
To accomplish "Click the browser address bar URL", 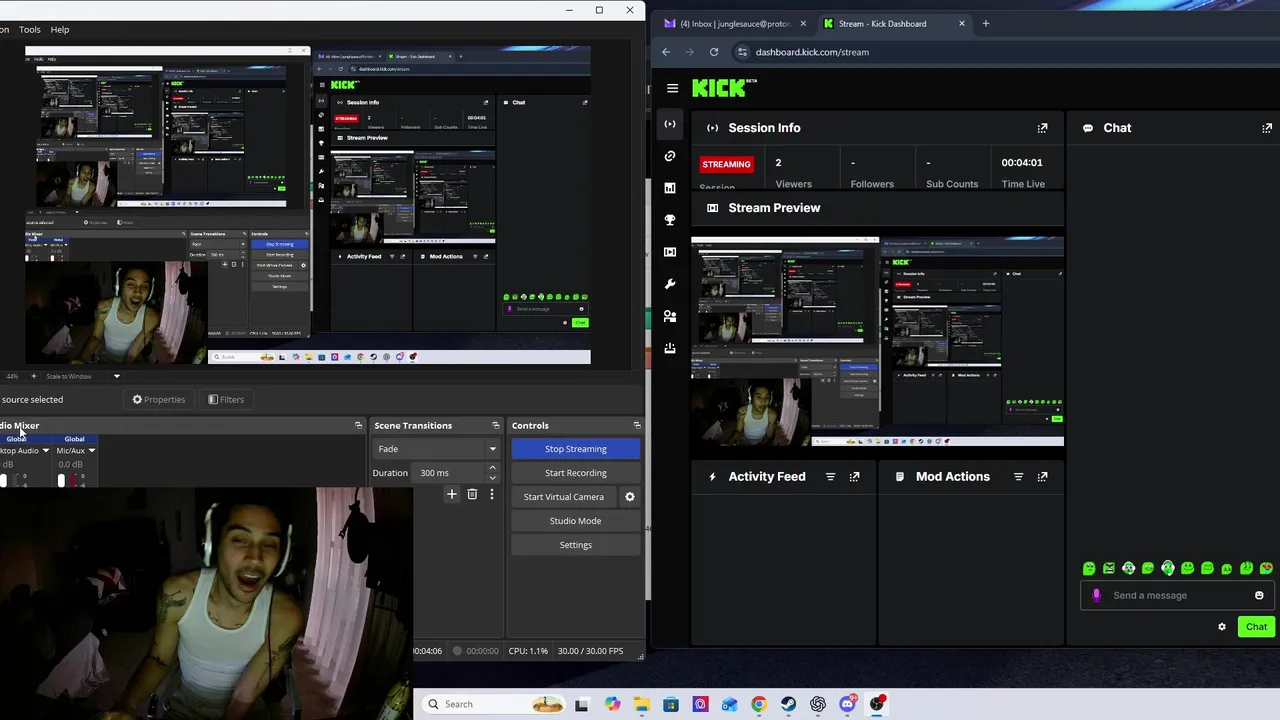I will [x=812, y=52].
